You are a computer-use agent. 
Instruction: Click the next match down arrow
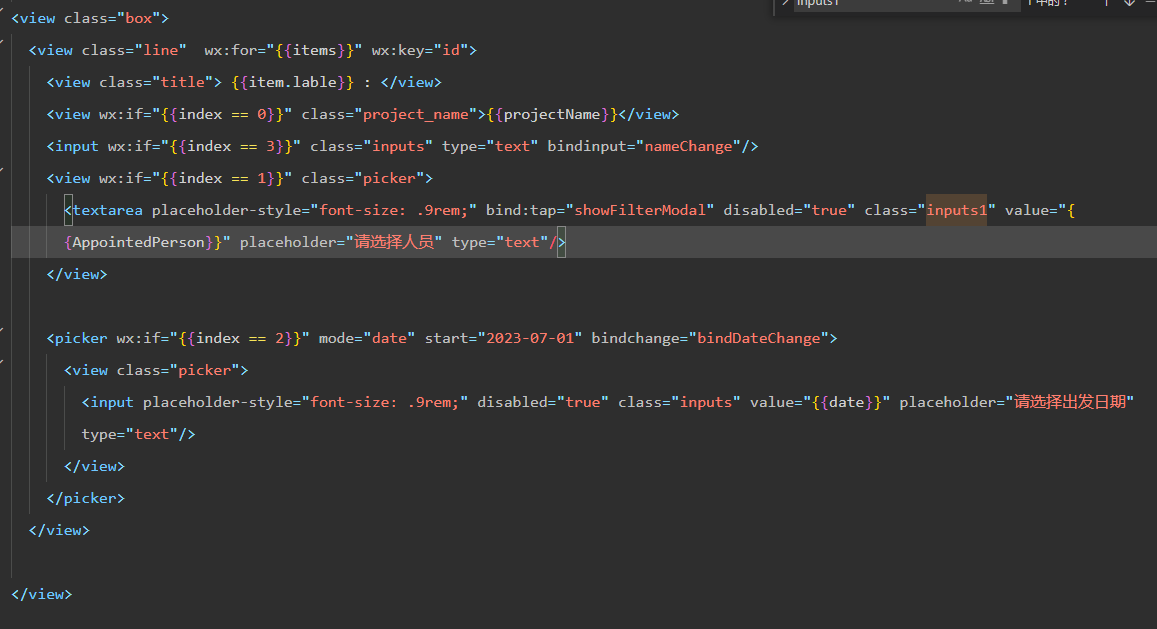(x=1129, y=3)
